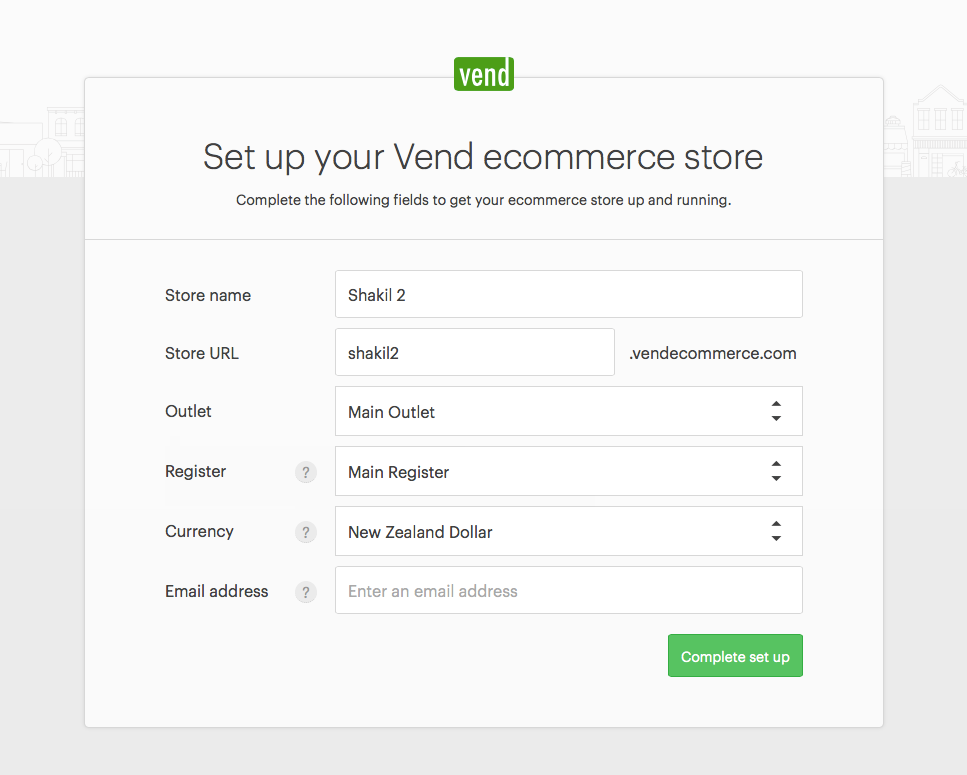Click the Complete set up button

(735, 655)
